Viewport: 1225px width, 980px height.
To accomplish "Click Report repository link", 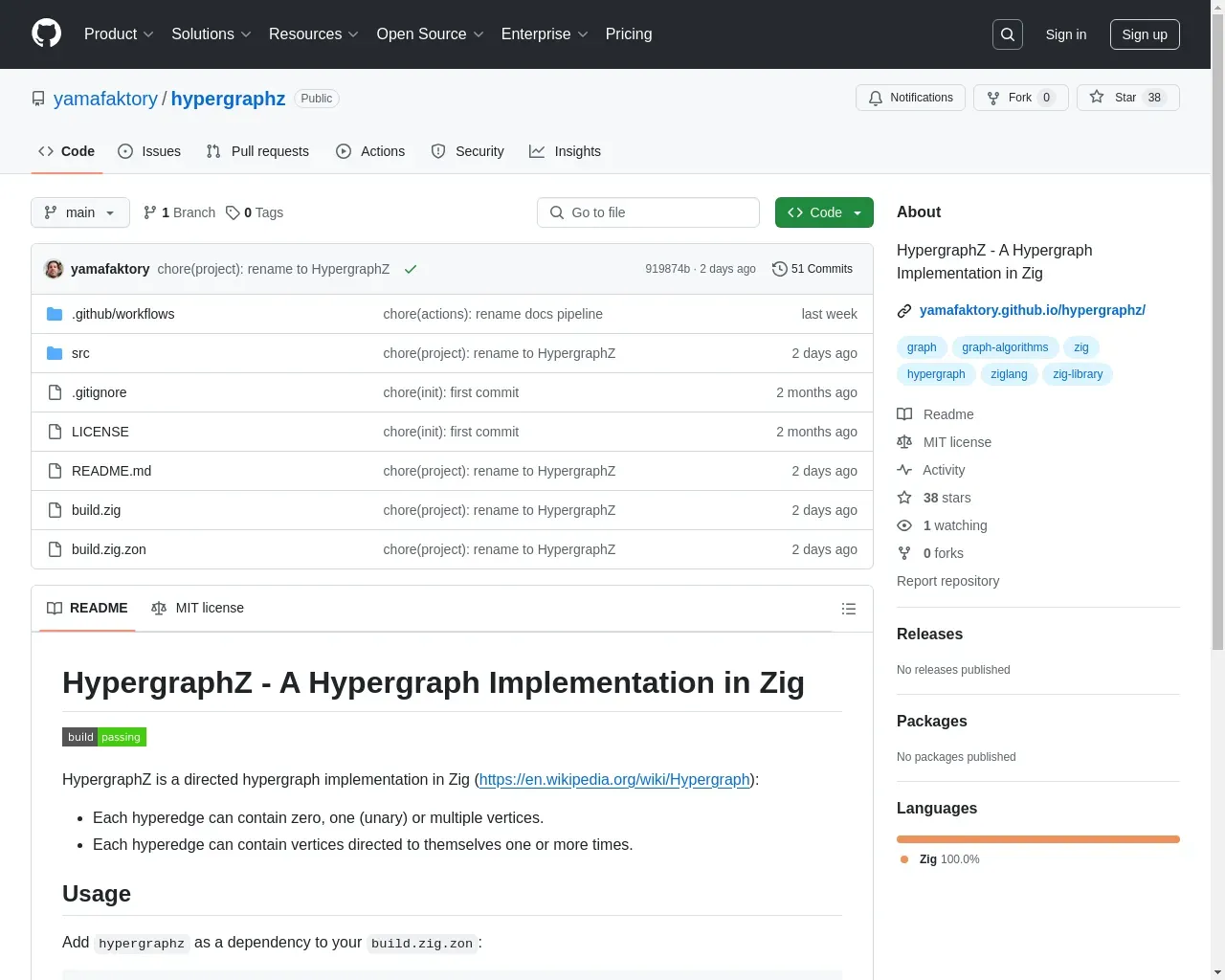I will [947, 581].
